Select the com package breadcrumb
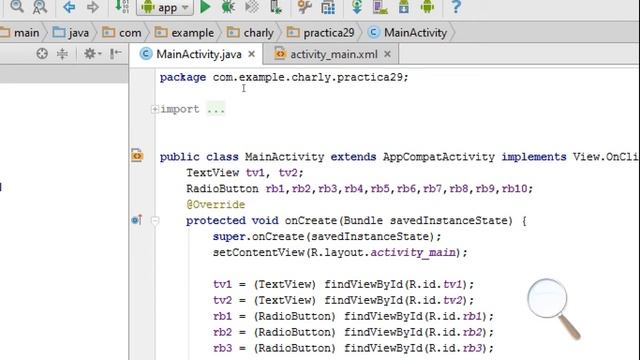The height and width of the screenshot is (360, 640). pos(122,33)
